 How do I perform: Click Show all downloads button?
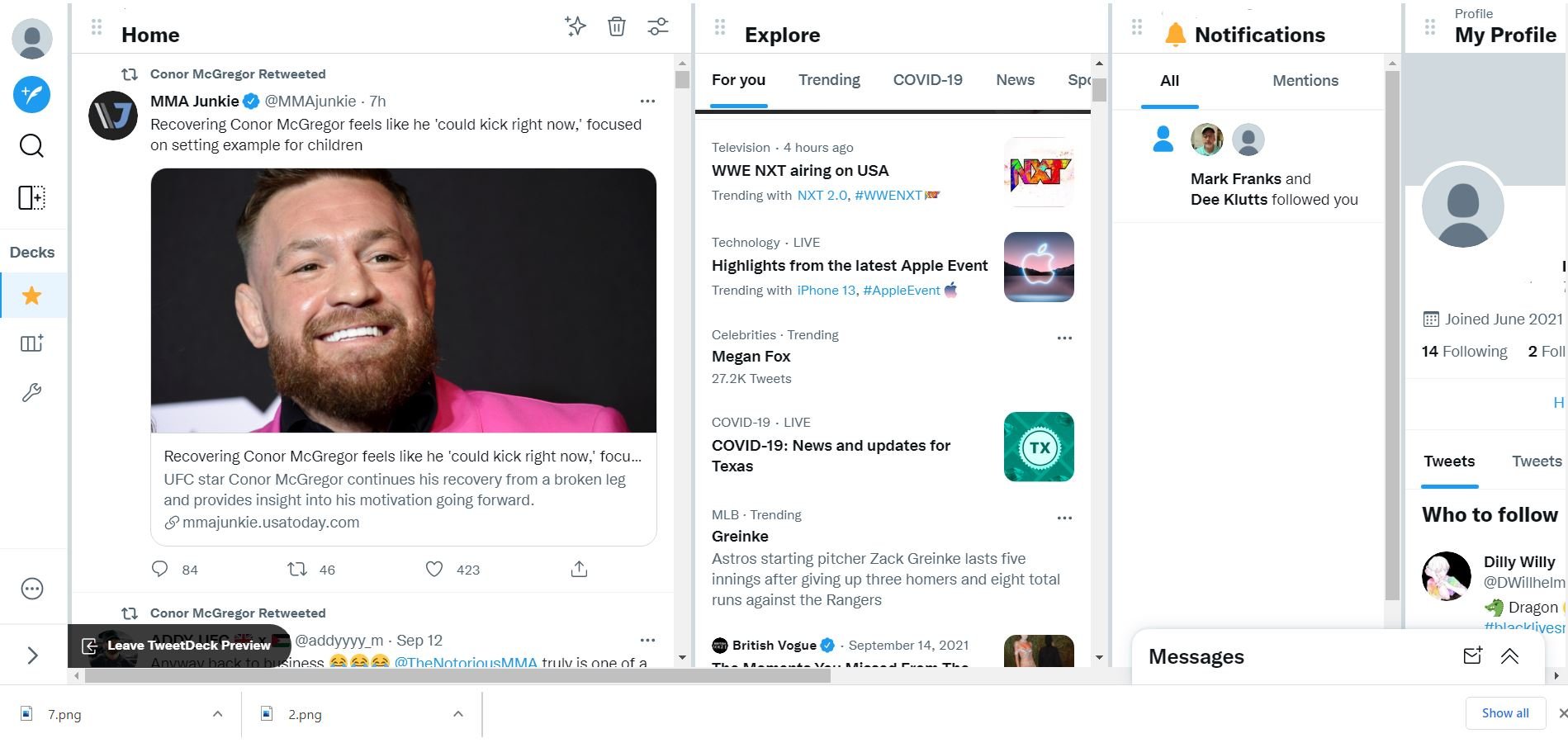[1504, 713]
